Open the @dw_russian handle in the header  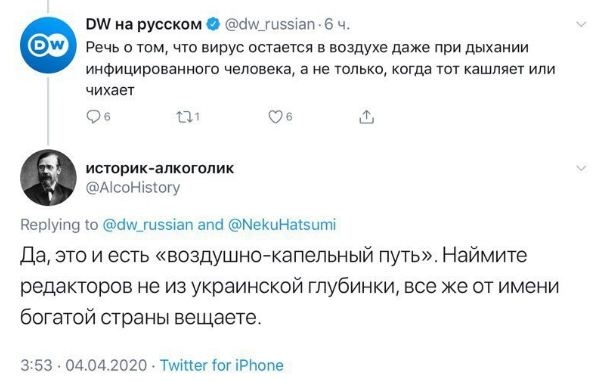(x=270, y=25)
